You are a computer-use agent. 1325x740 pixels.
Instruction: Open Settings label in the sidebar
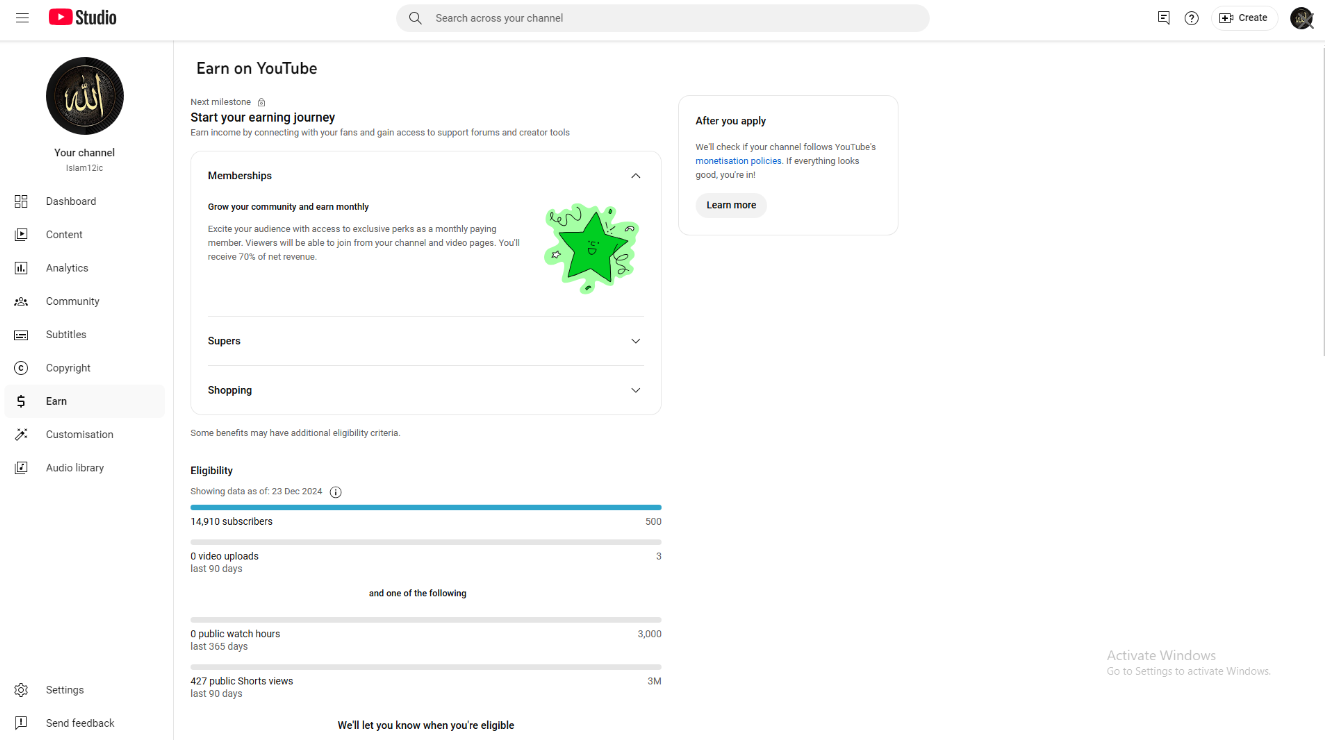click(65, 690)
